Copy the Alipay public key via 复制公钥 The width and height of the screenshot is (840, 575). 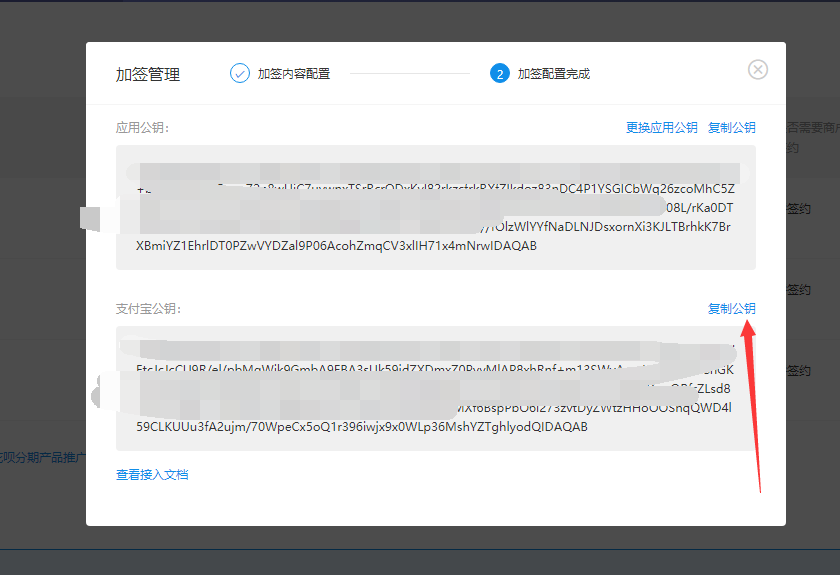(x=731, y=309)
